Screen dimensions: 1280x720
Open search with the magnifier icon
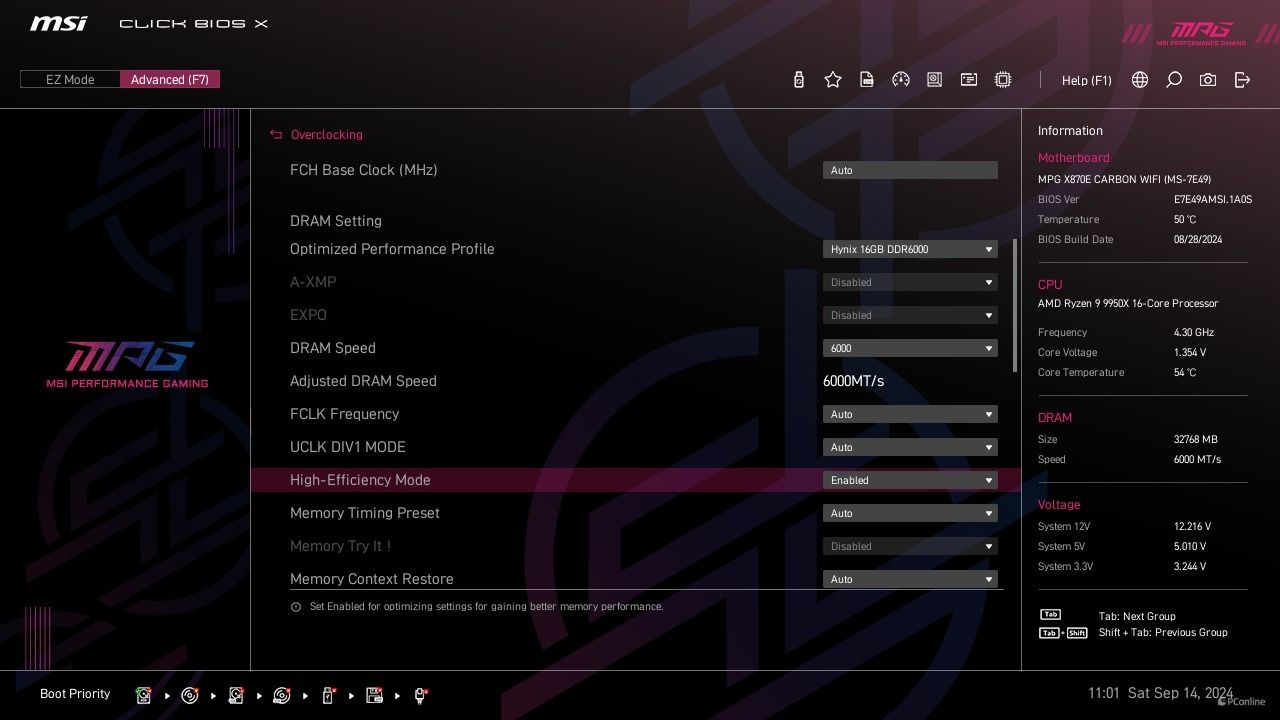(1174, 80)
